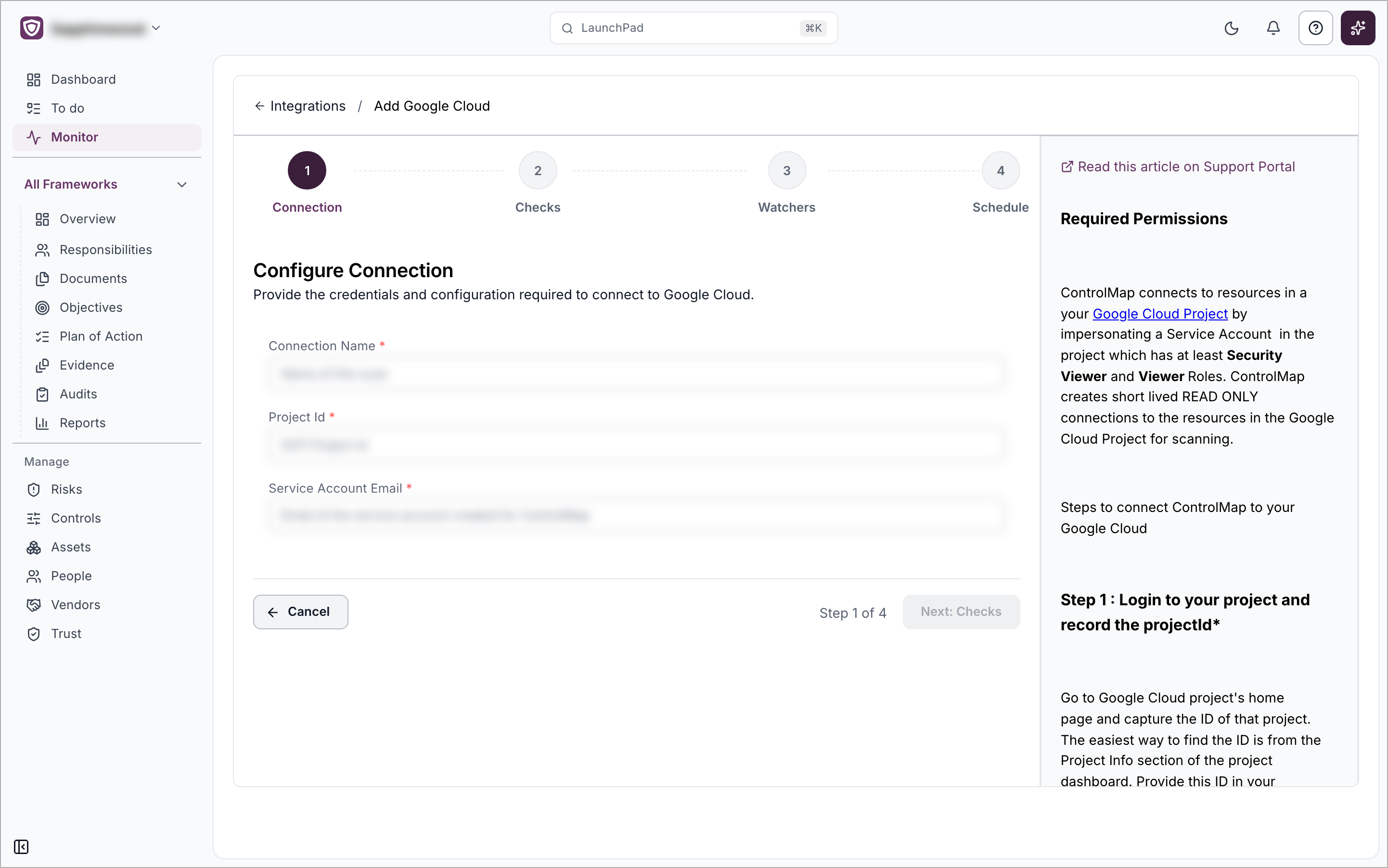Click the Responsibilities people icon
This screenshot has height=868, width=1388.
pyautogui.click(x=42, y=250)
